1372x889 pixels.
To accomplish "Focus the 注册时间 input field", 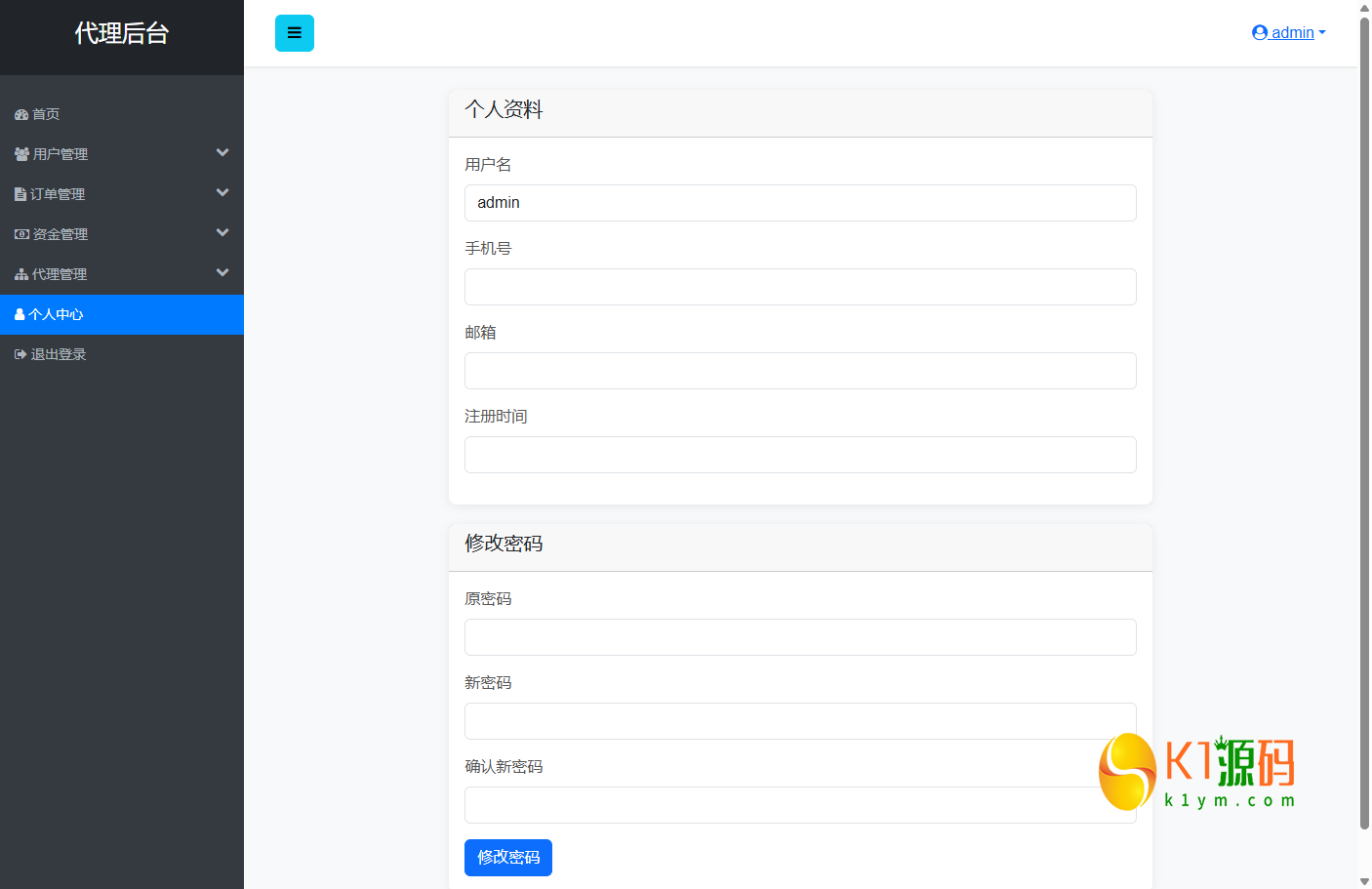I will point(800,455).
